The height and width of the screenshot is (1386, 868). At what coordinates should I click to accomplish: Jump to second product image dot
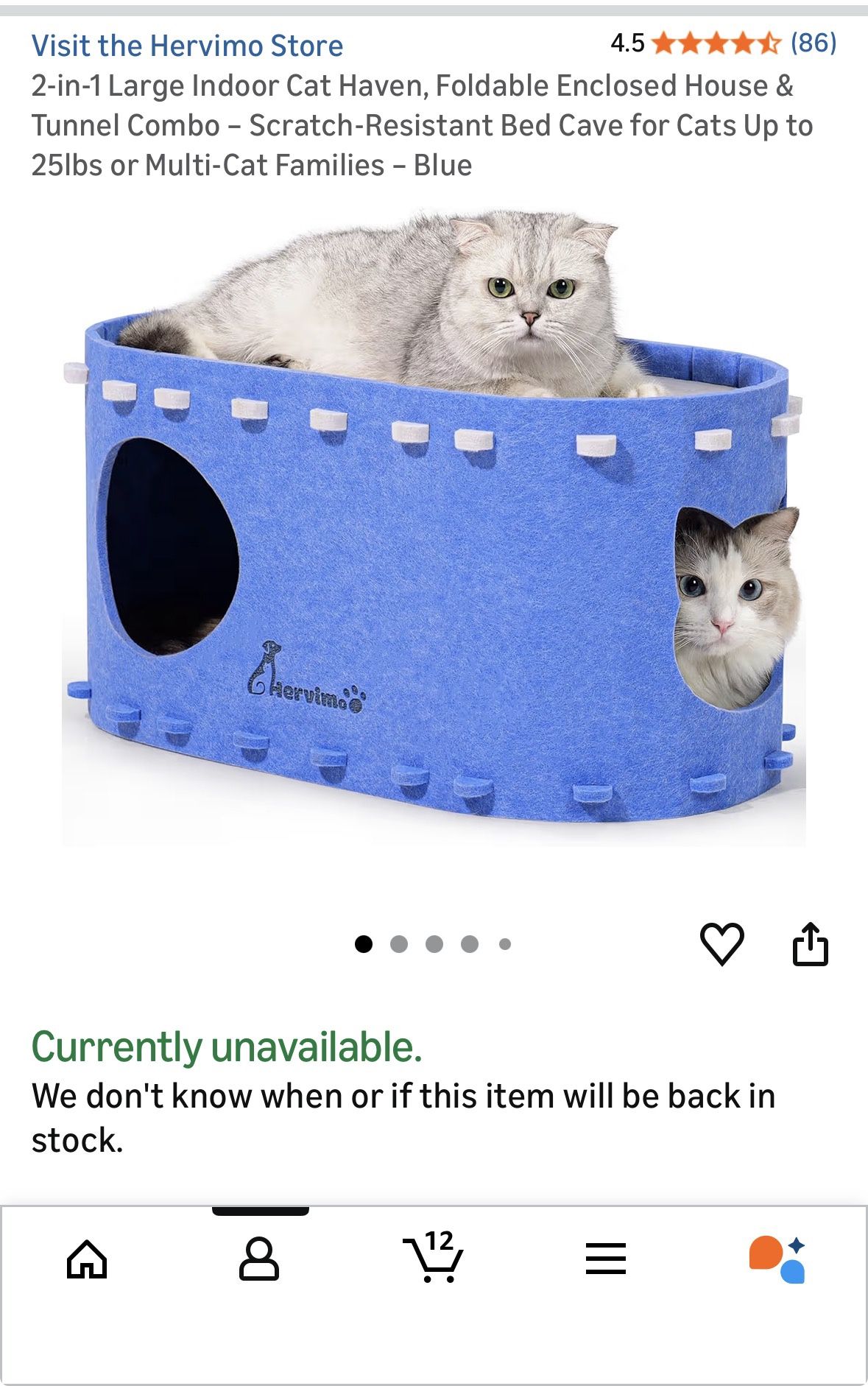click(399, 944)
